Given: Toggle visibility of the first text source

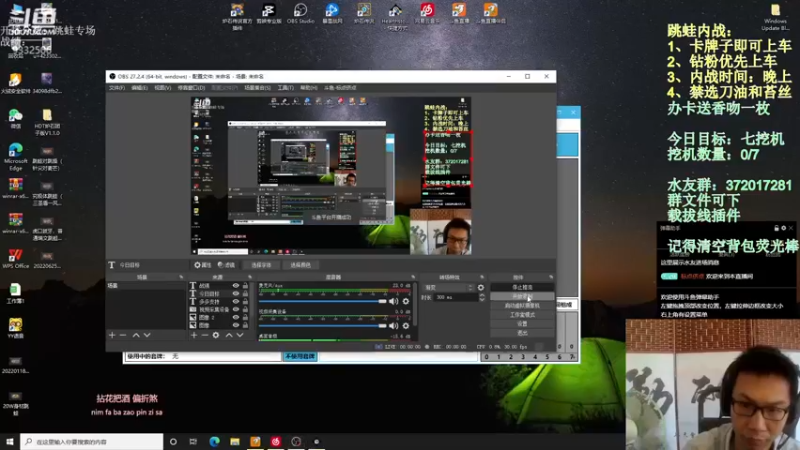Looking at the screenshot, I should pos(236,286).
